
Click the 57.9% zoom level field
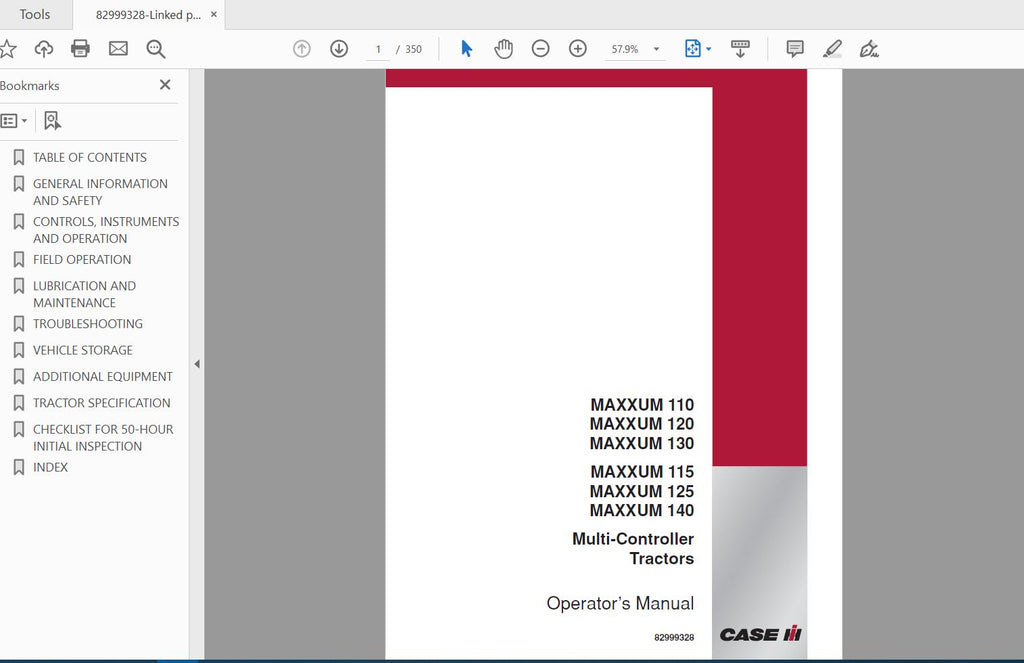pyautogui.click(x=625, y=49)
